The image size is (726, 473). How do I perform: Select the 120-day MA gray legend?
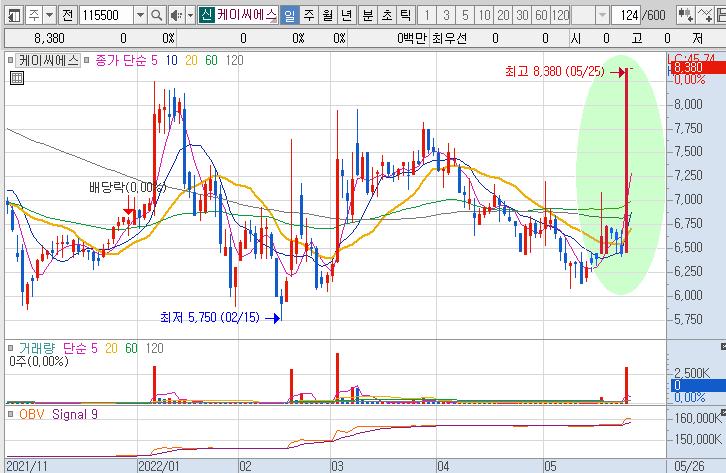[235, 60]
